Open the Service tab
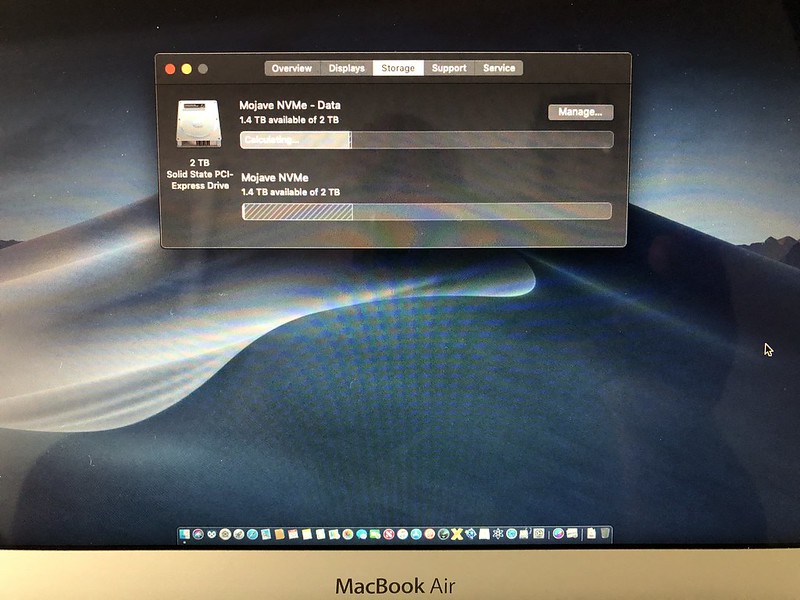The width and height of the screenshot is (800, 600). point(499,68)
